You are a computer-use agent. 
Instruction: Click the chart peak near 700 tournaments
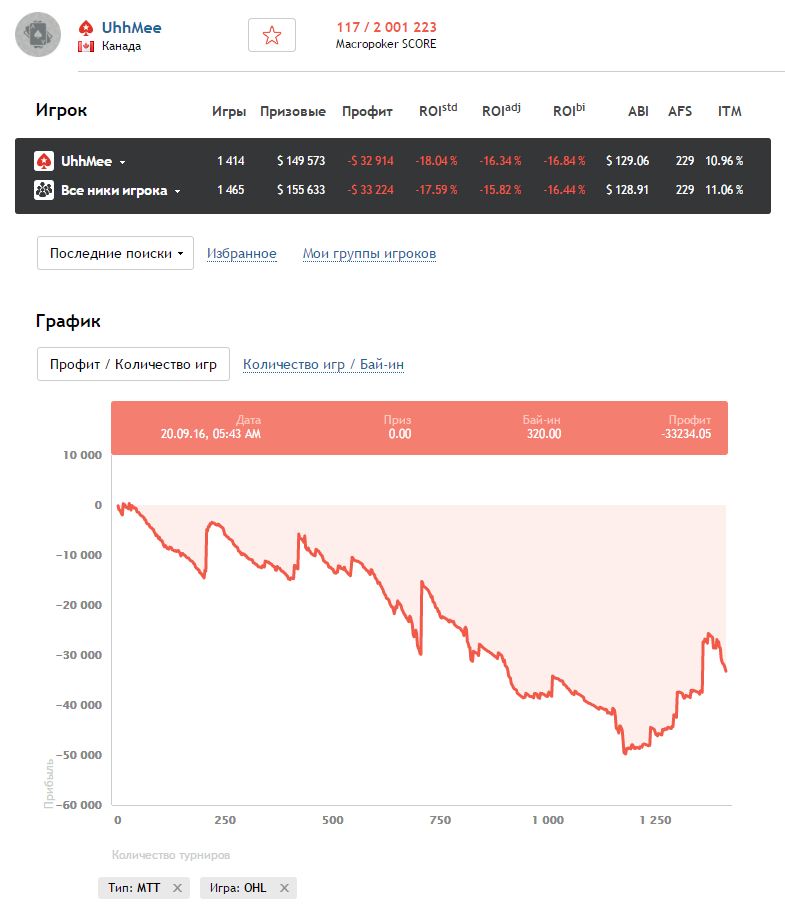click(423, 582)
